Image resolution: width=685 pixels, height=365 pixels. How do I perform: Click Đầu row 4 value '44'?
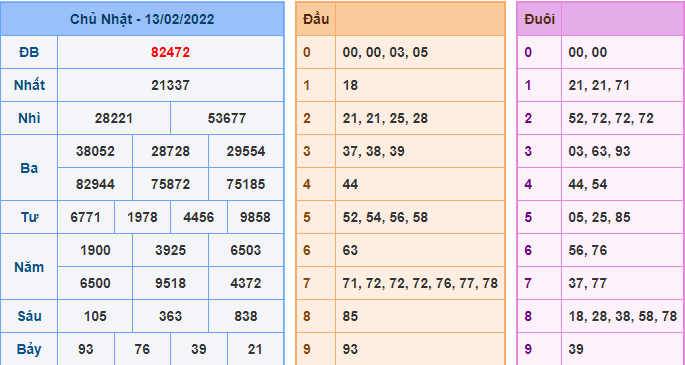(x=350, y=184)
